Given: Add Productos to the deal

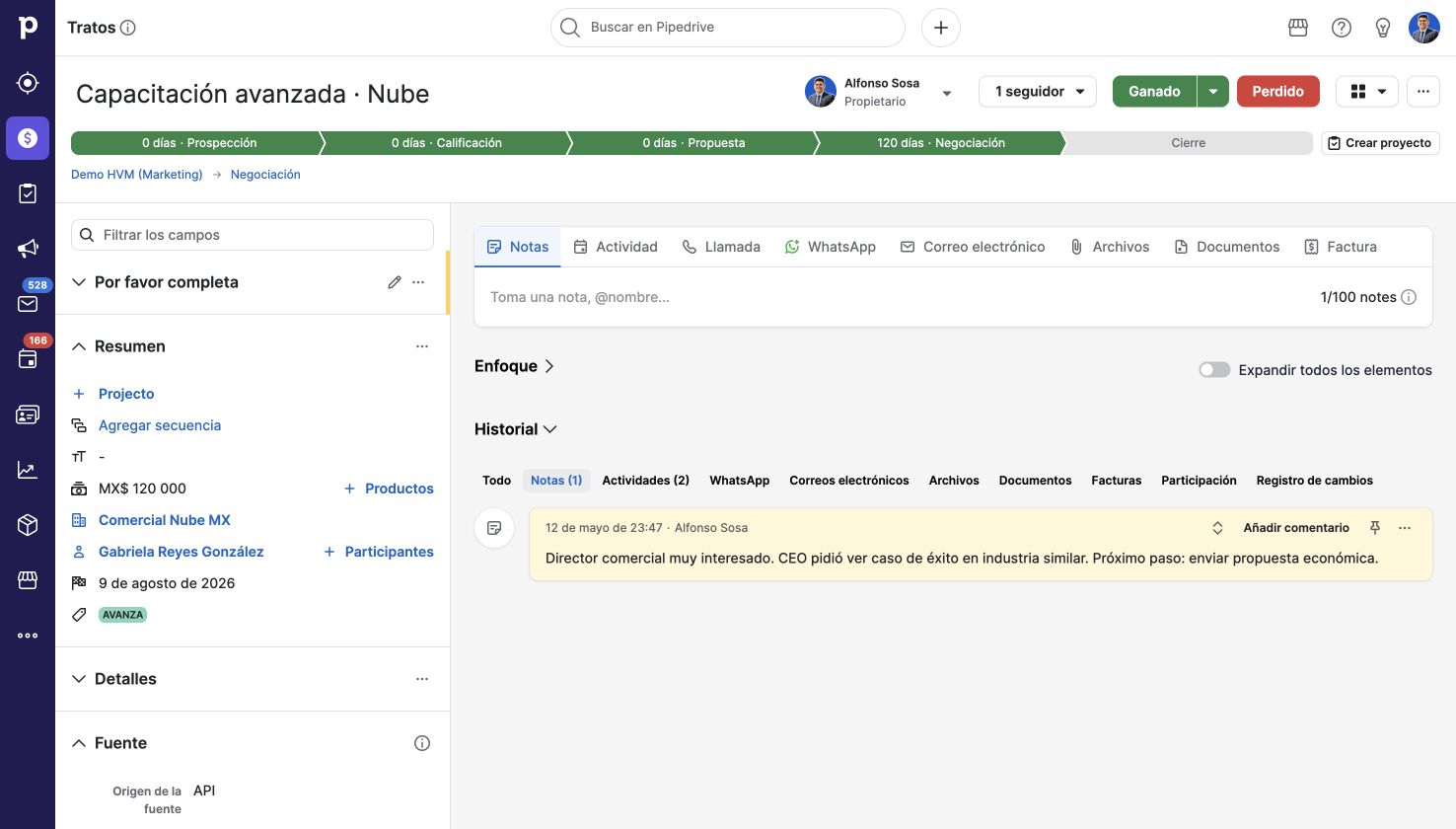Looking at the screenshot, I should [x=389, y=489].
